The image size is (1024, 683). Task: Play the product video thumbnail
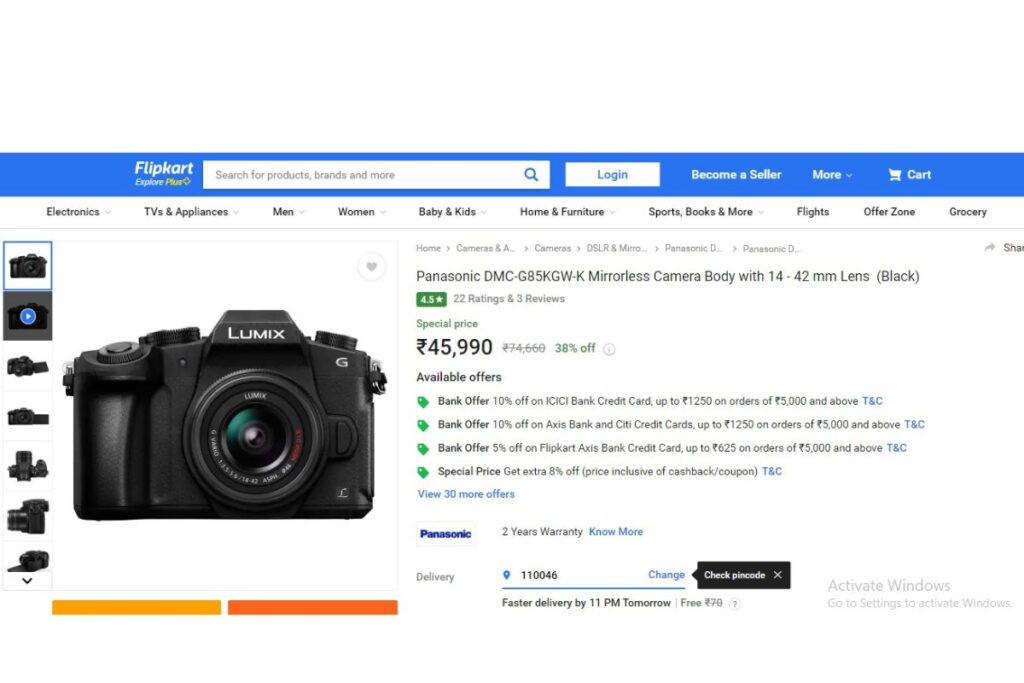click(27, 316)
